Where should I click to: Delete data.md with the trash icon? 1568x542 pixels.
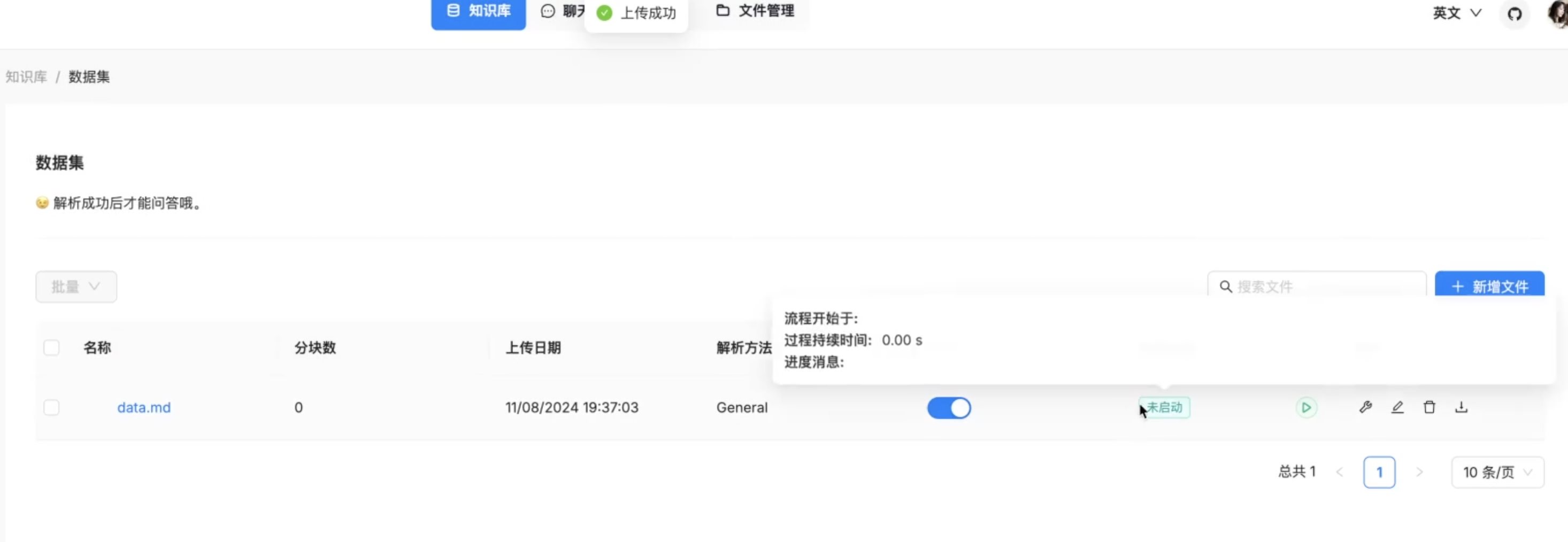(1429, 407)
